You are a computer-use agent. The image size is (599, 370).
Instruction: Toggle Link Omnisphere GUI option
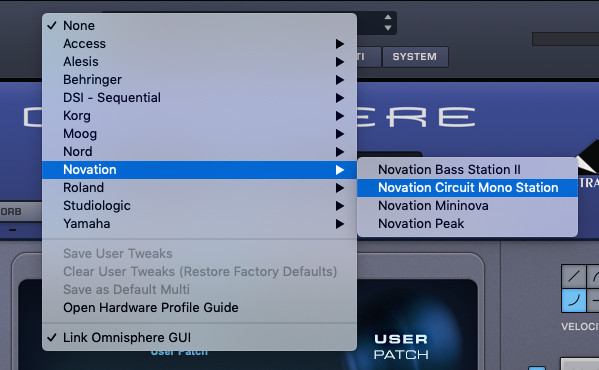pos(199,338)
